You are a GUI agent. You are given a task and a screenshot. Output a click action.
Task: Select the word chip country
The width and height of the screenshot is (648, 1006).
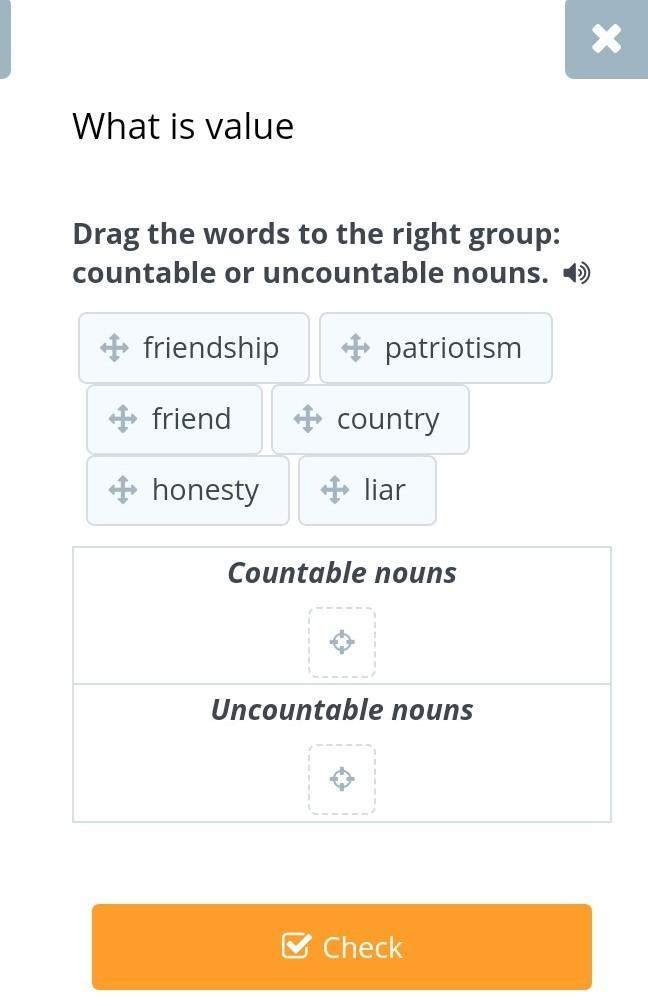(x=388, y=419)
